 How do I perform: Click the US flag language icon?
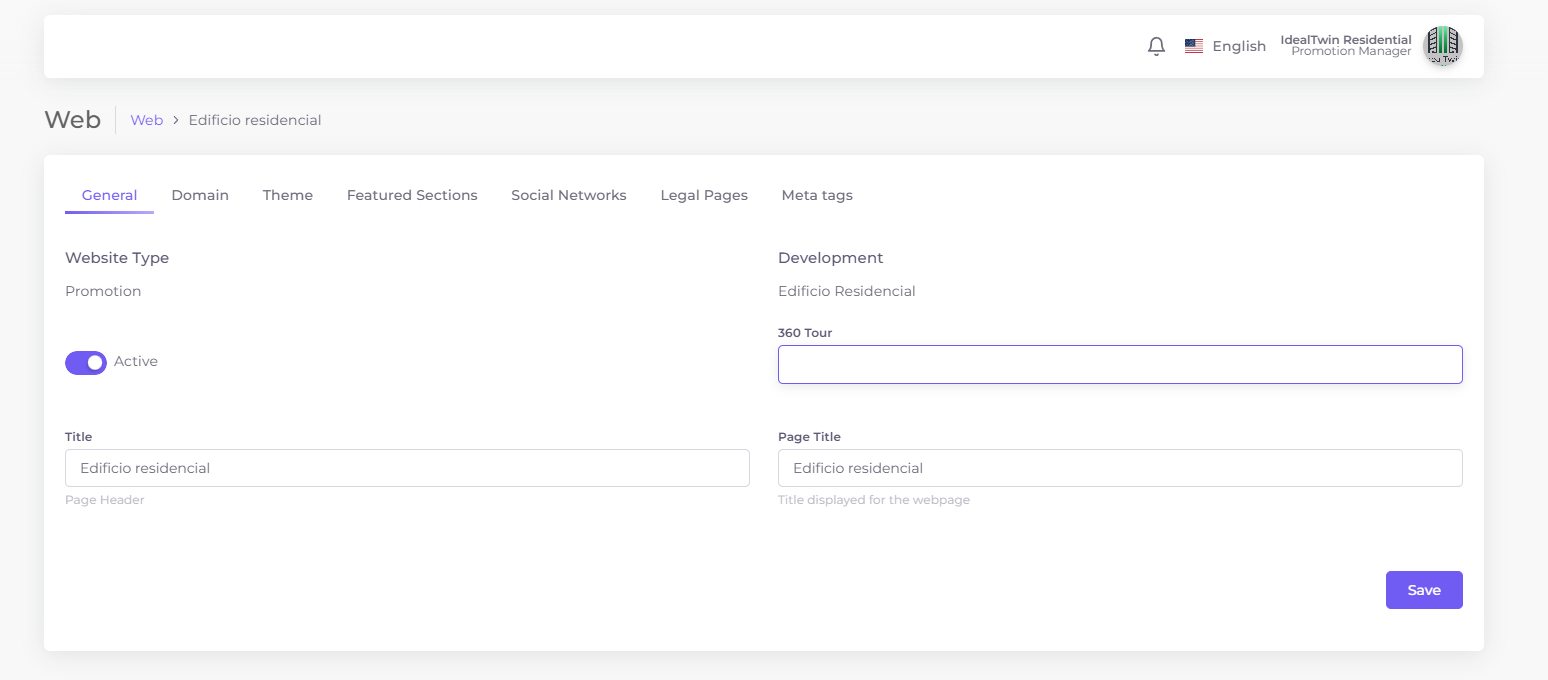(x=1193, y=46)
